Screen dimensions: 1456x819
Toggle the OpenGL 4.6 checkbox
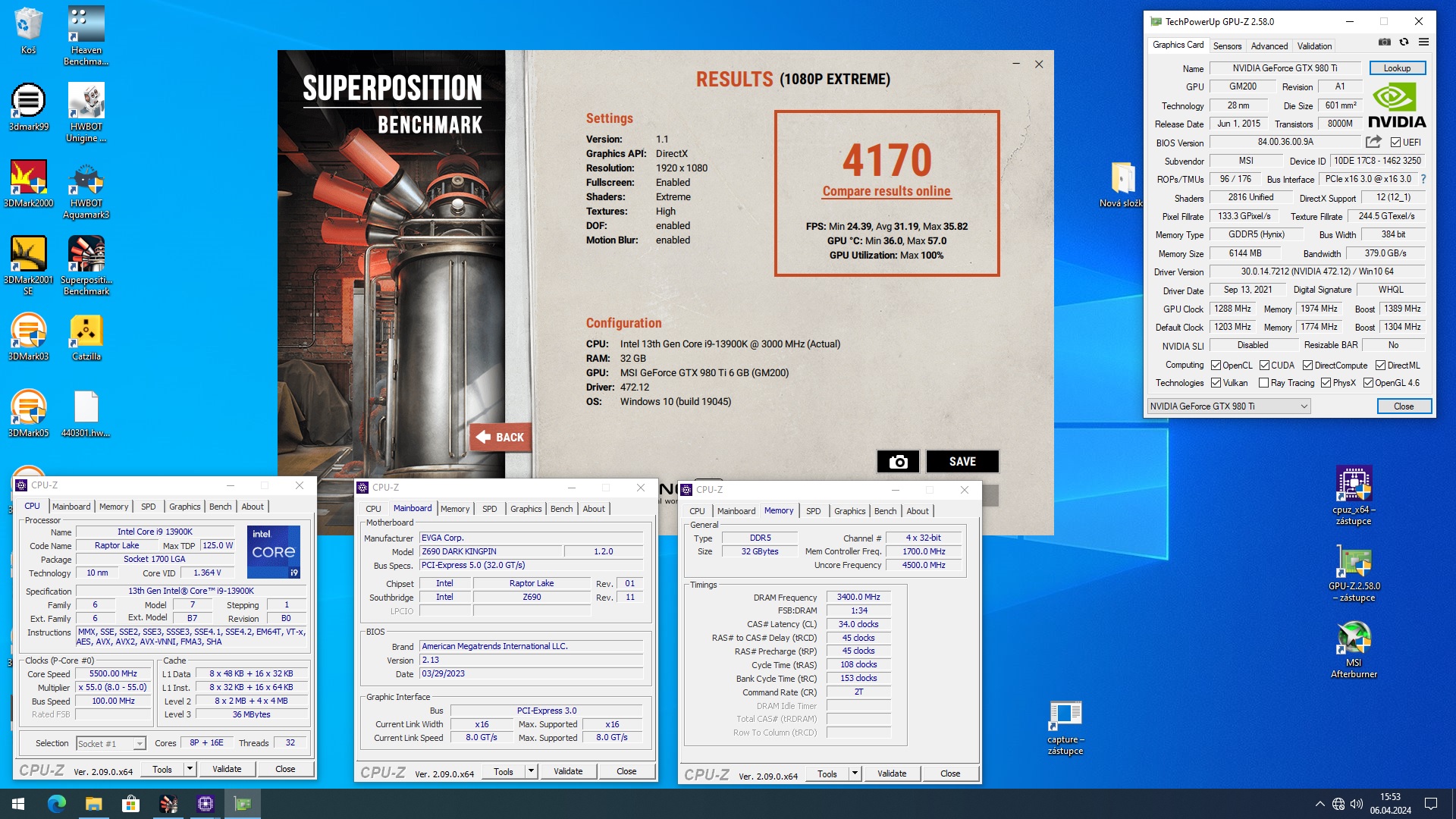tap(1368, 383)
